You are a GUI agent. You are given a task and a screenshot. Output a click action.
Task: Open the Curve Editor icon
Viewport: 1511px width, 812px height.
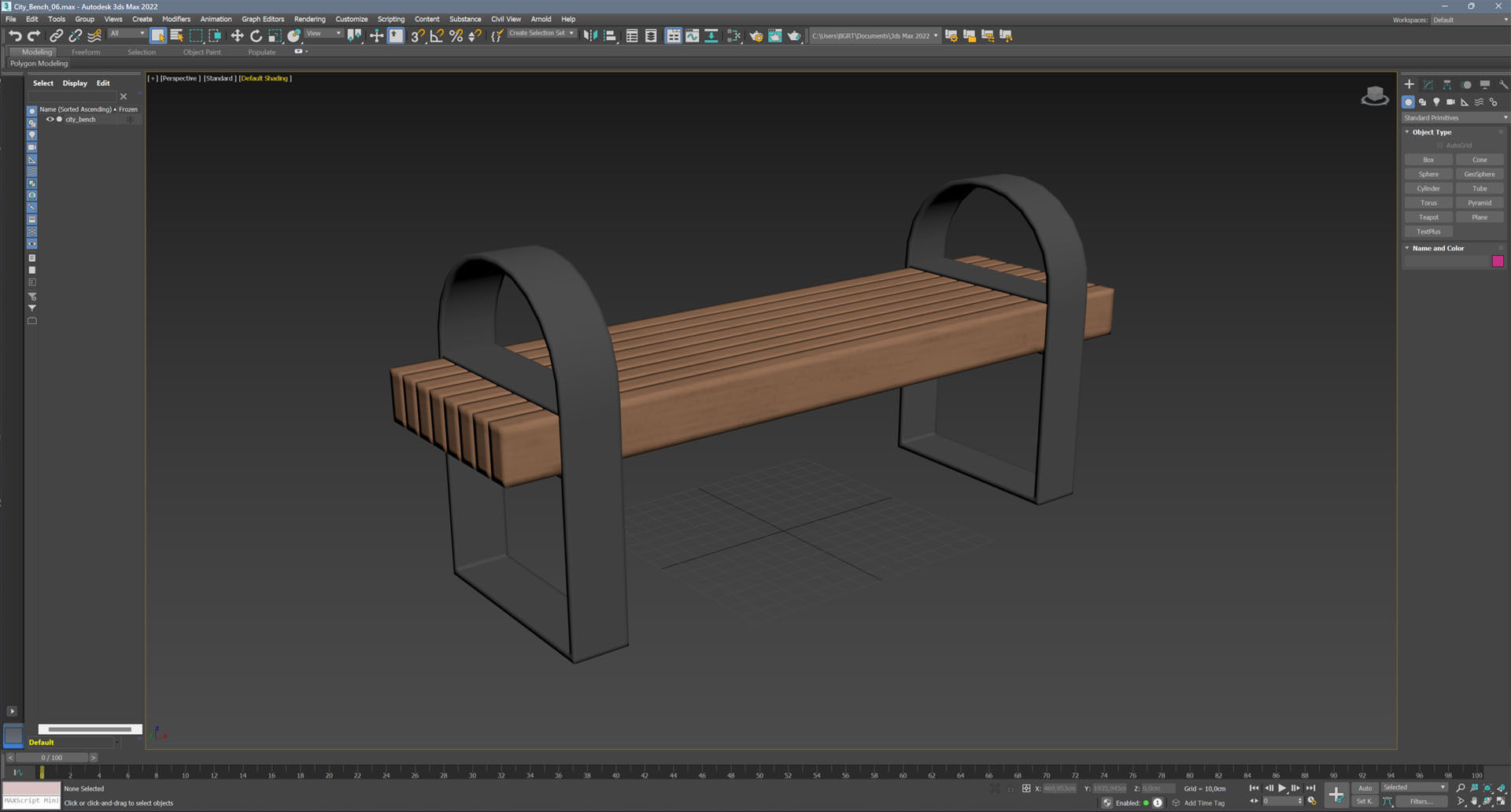(x=693, y=35)
